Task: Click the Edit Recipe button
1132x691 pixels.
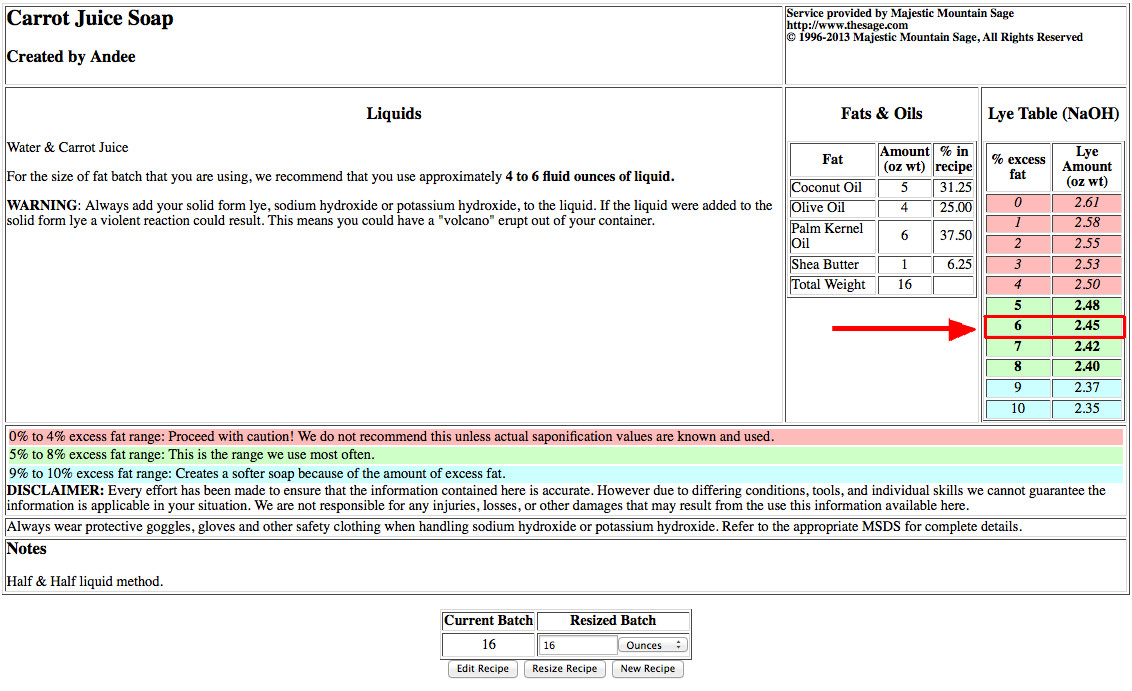Action: click(x=482, y=669)
